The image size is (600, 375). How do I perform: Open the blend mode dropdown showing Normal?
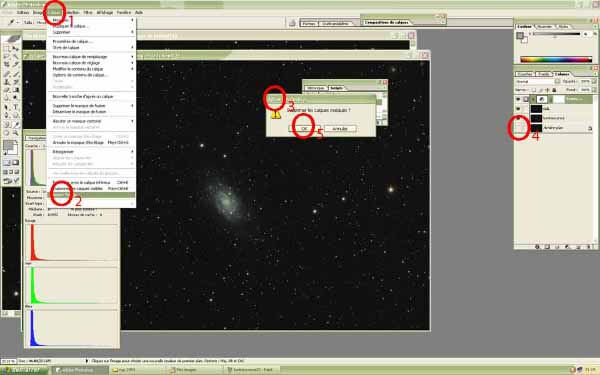click(537, 82)
